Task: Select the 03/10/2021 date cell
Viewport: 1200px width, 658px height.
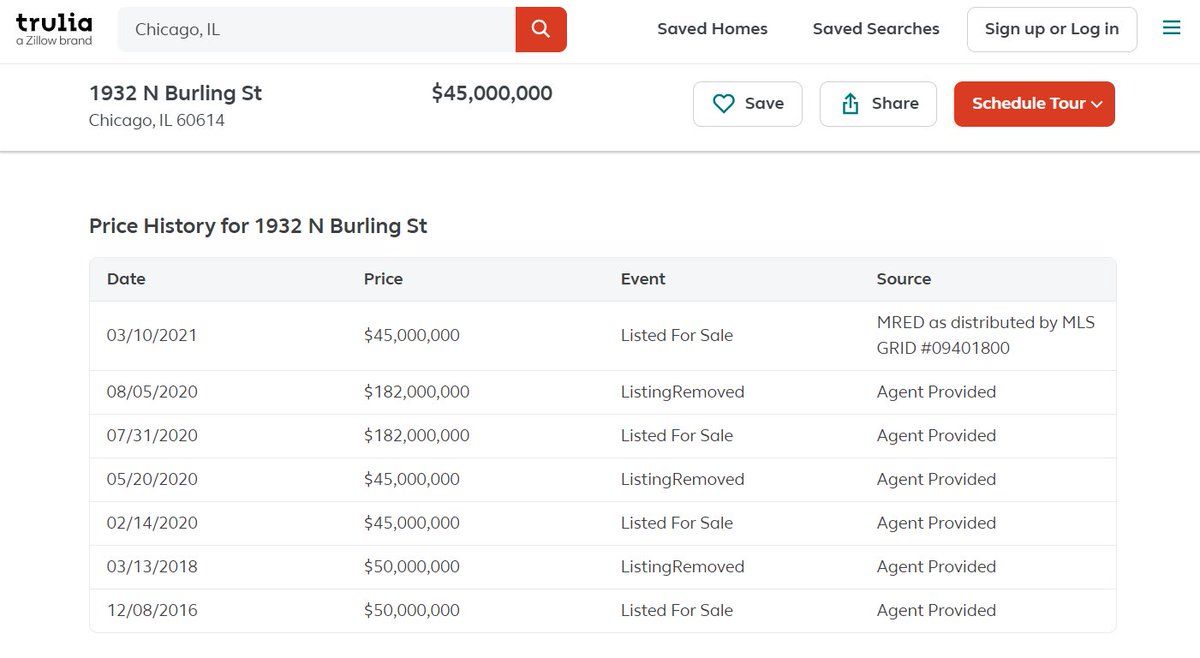Action: pyautogui.click(x=152, y=335)
